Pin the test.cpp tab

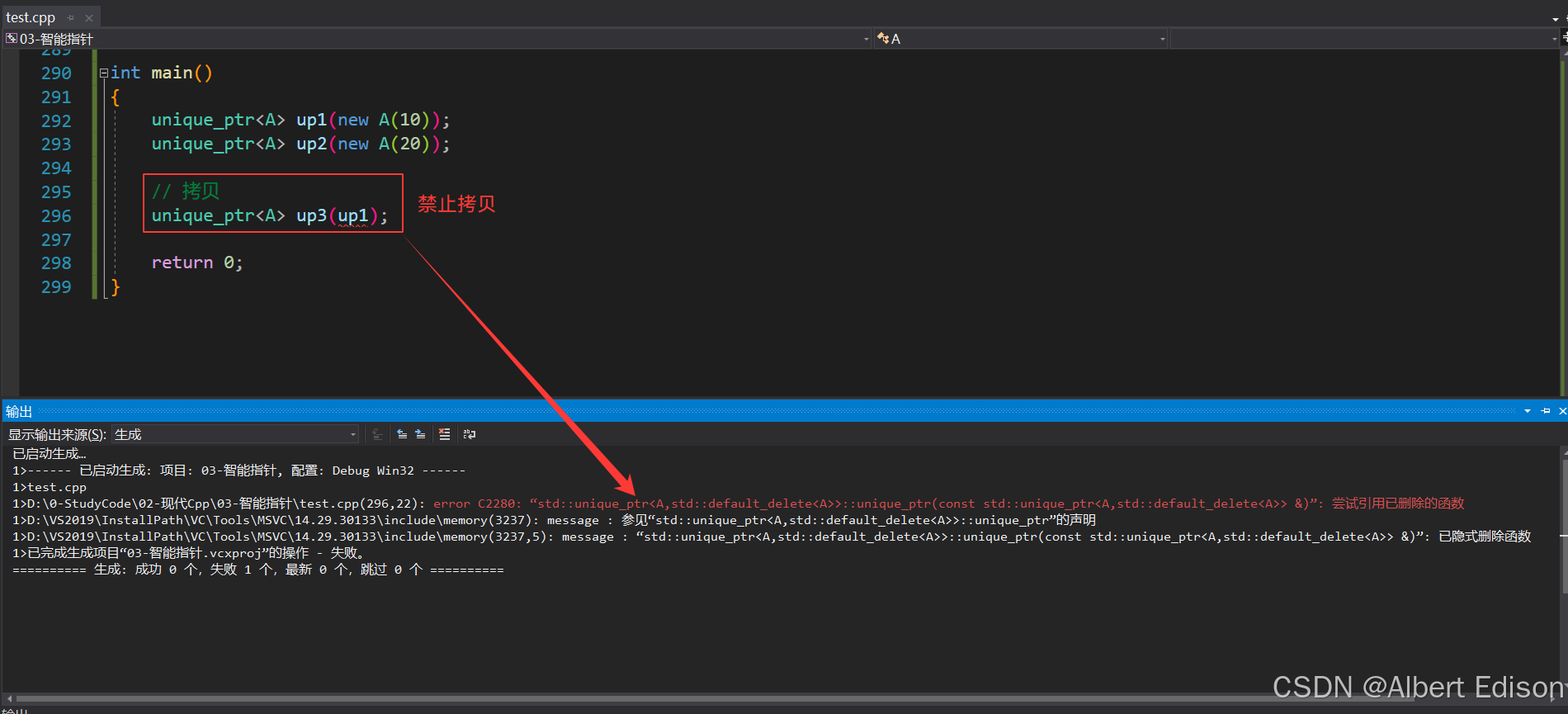click(71, 17)
